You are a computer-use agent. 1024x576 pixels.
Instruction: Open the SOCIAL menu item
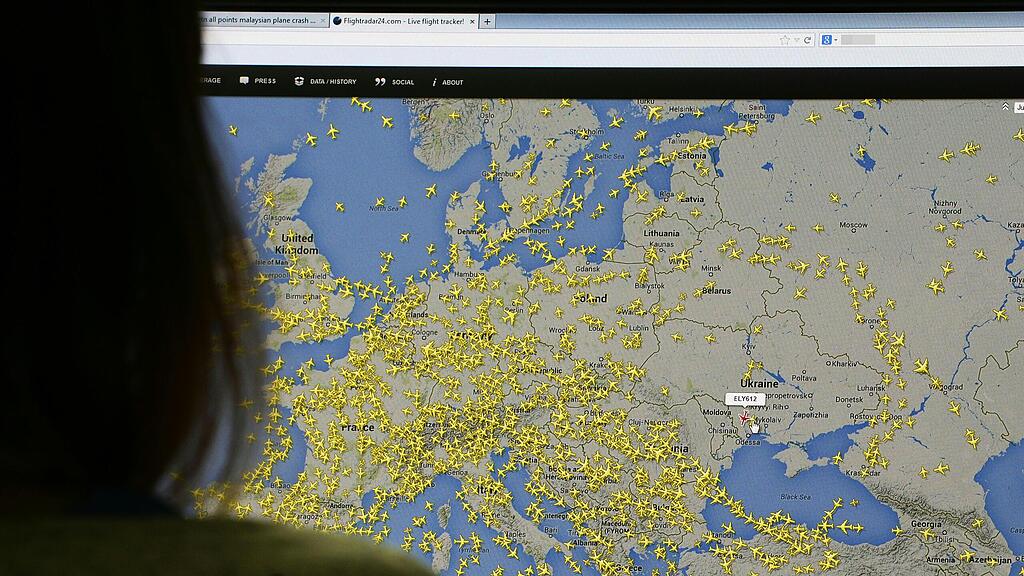[403, 82]
